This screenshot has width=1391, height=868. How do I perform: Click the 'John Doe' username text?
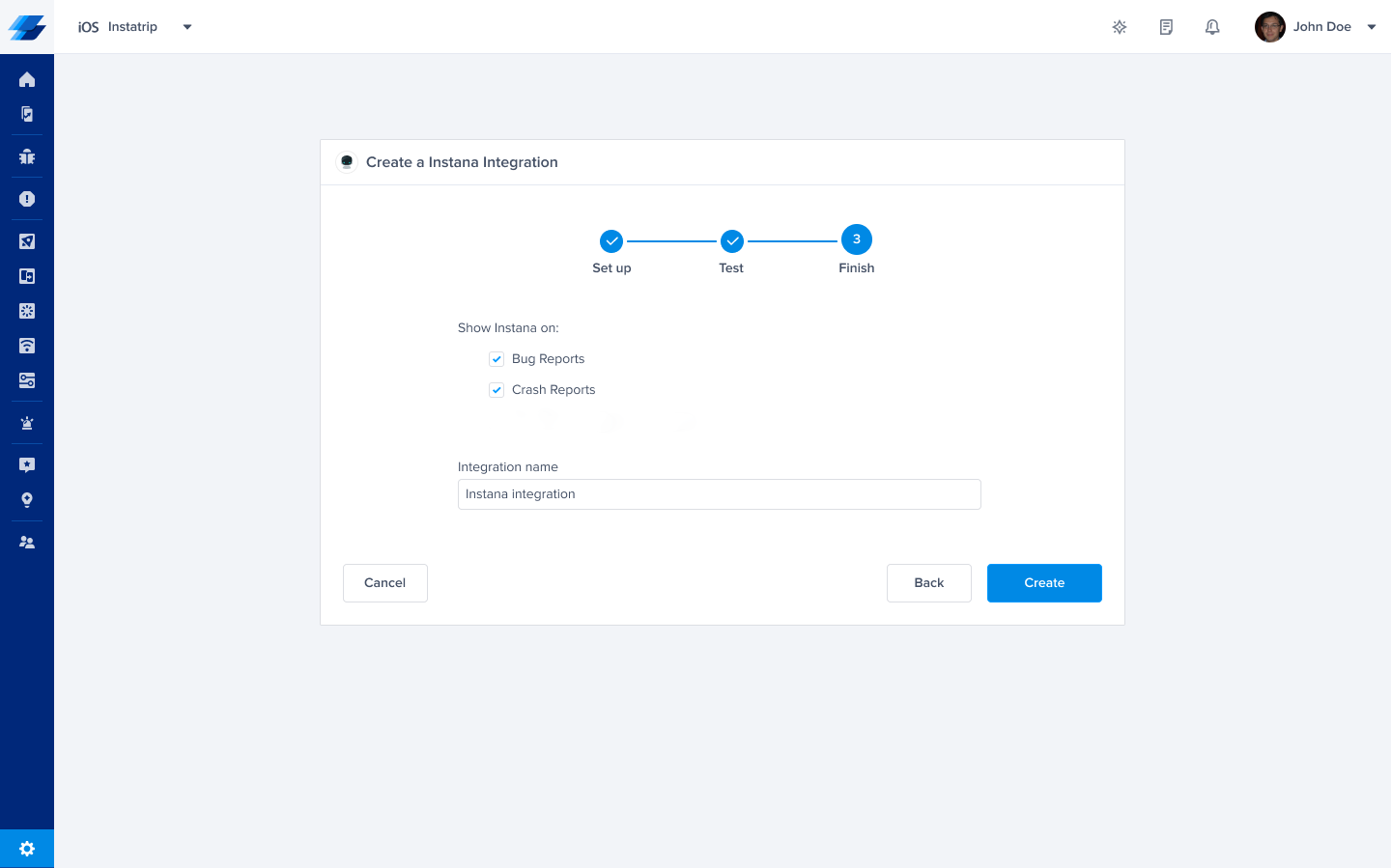click(1322, 27)
